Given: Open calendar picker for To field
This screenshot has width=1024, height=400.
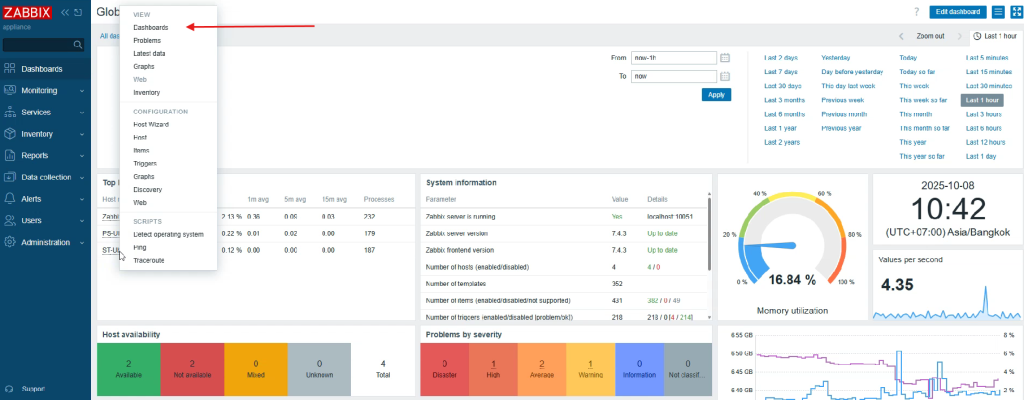Looking at the screenshot, I should [725, 76].
